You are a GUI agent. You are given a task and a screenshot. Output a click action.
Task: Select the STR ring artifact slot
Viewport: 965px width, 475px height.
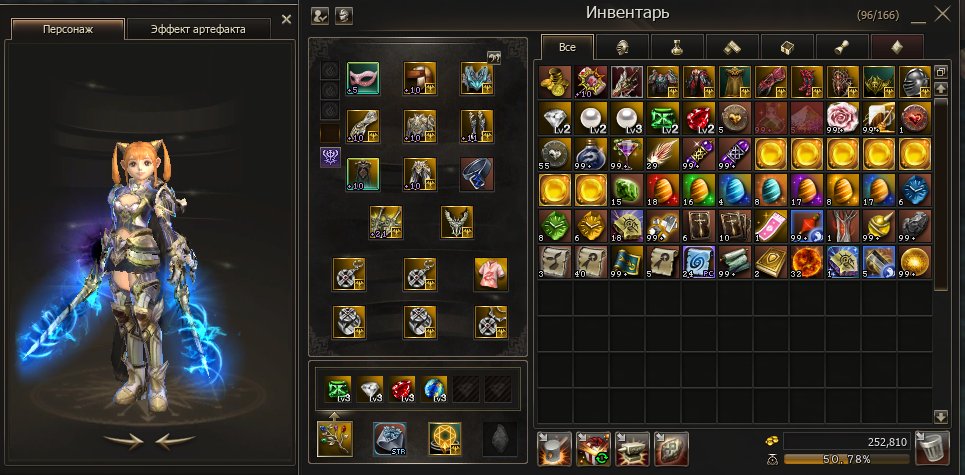pos(390,439)
